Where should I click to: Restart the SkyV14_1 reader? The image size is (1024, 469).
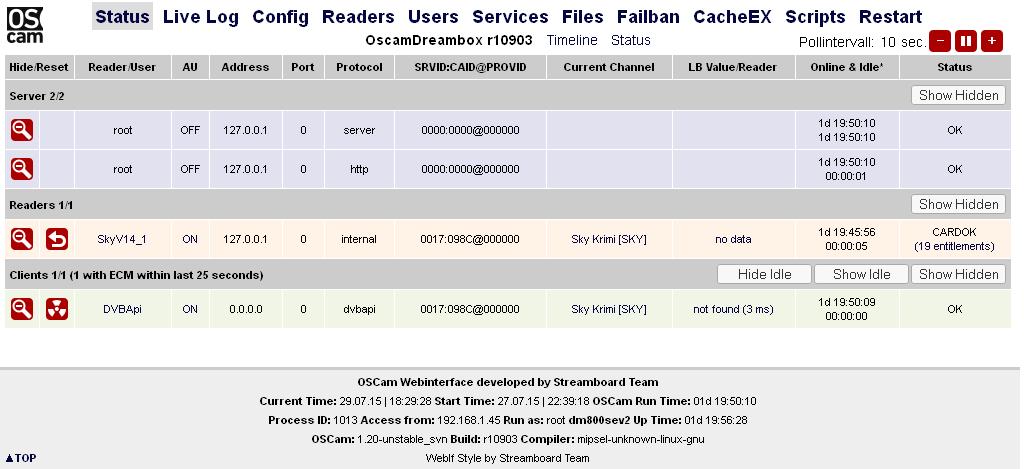tap(57, 239)
